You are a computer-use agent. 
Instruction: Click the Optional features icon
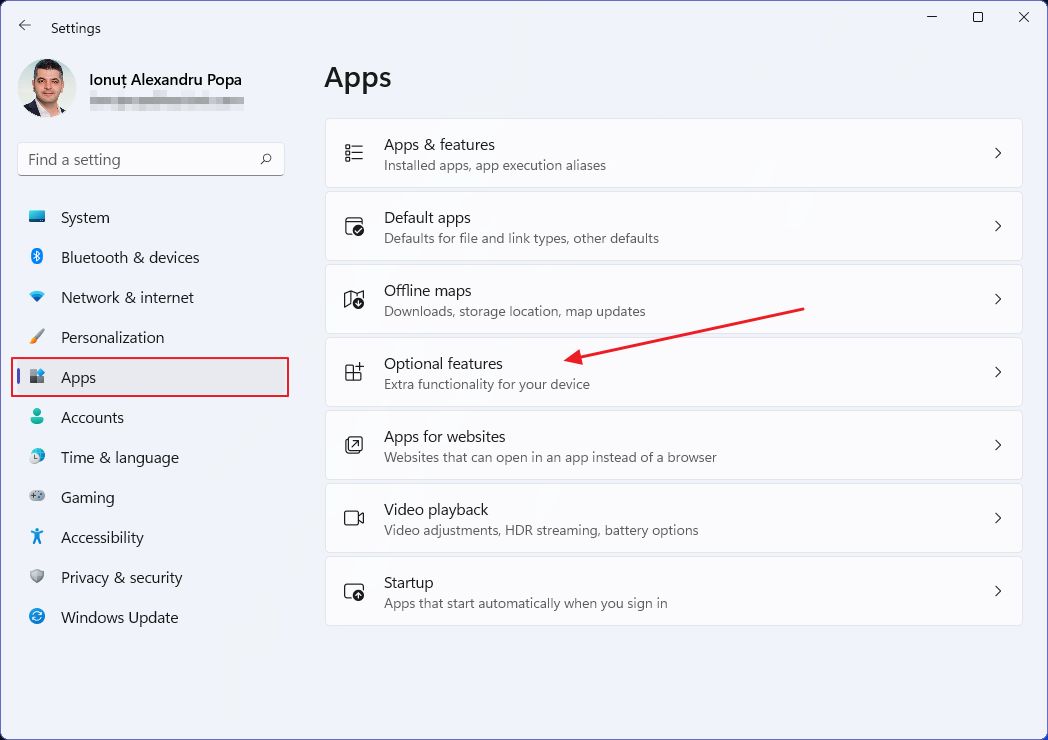point(353,371)
